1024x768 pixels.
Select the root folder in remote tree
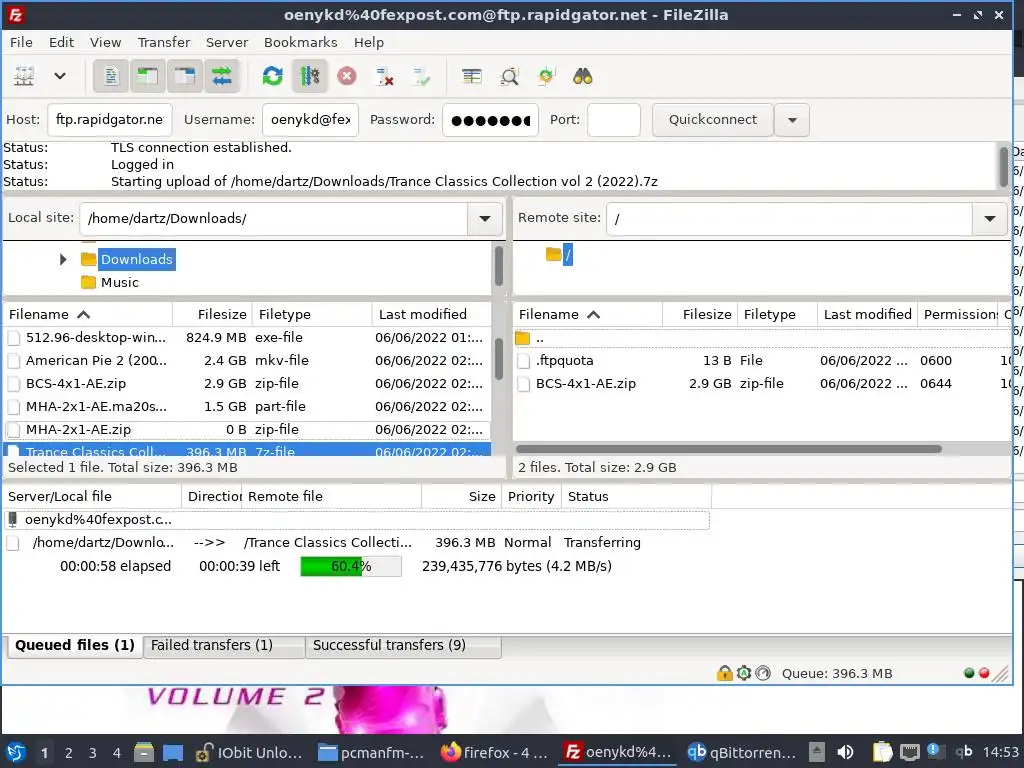coord(568,255)
